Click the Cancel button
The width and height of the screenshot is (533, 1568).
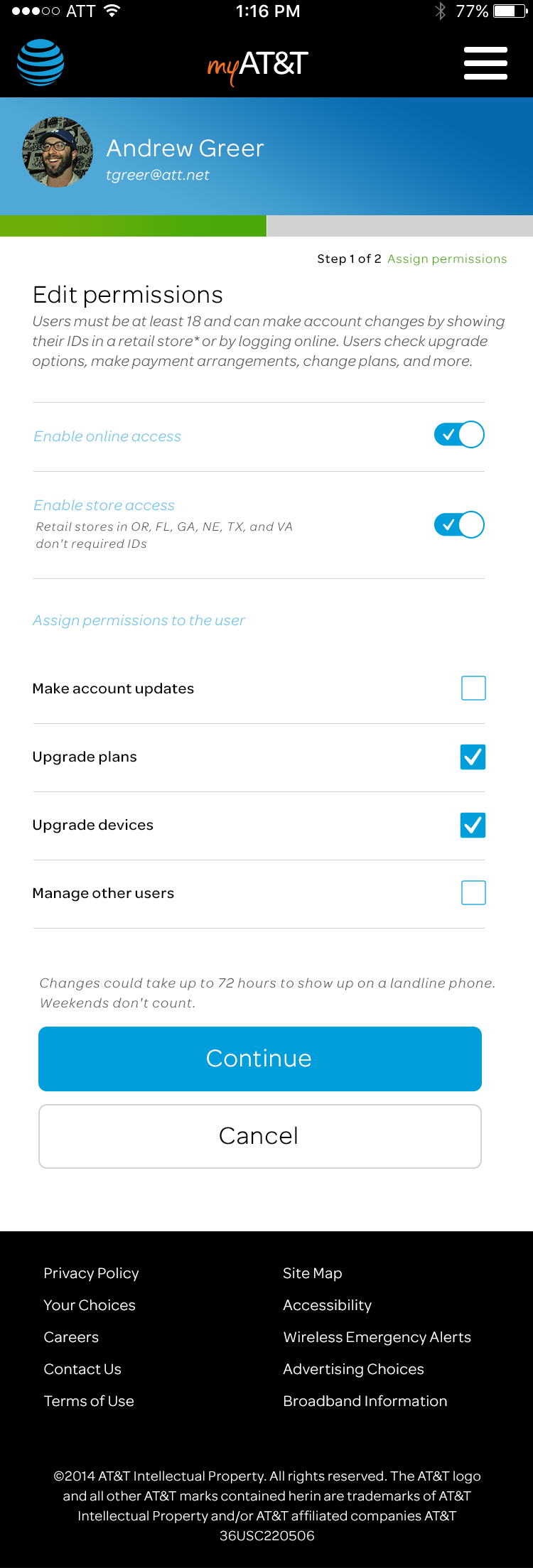coord(260,1136)
